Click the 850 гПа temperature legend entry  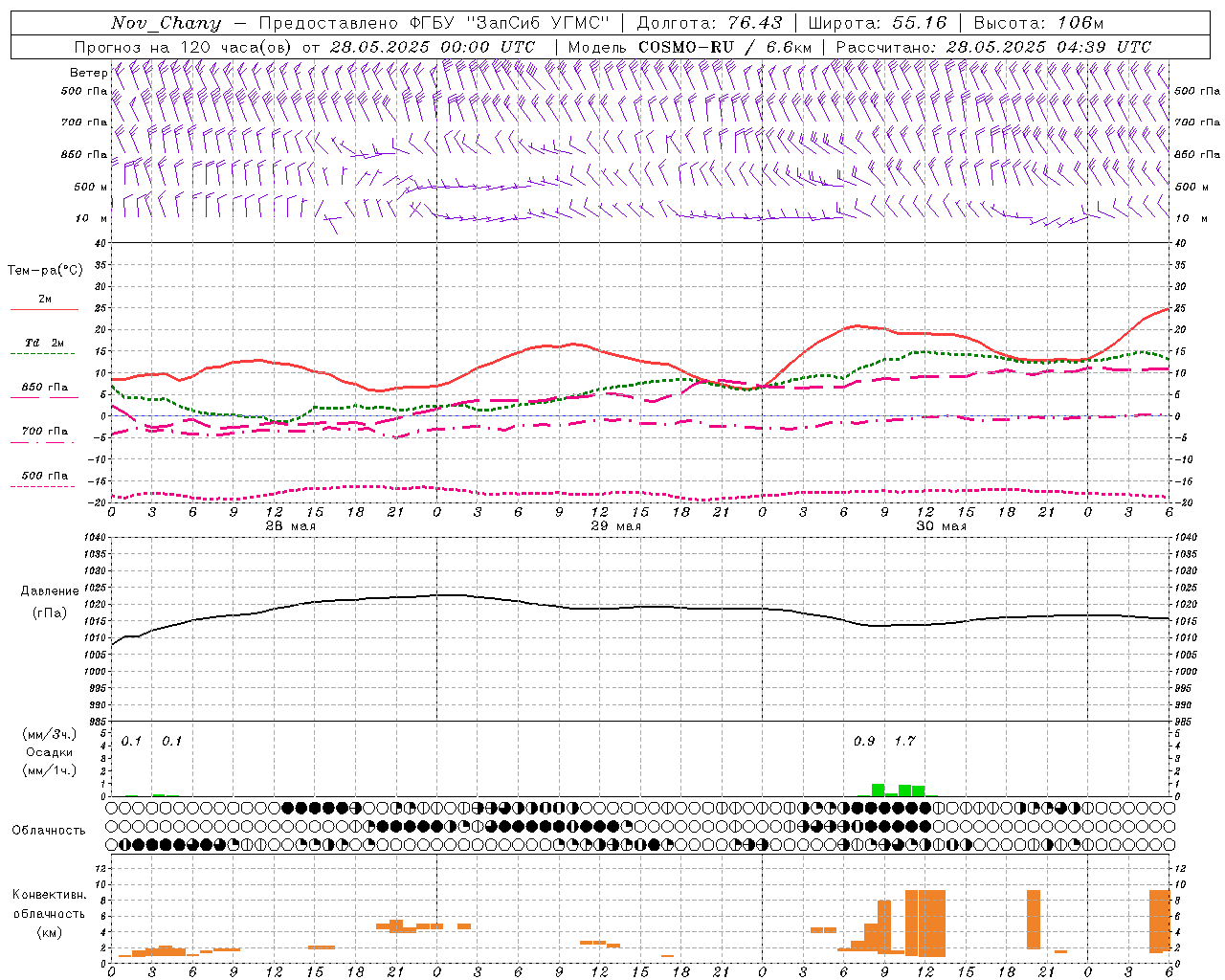[x=45, y=388]
